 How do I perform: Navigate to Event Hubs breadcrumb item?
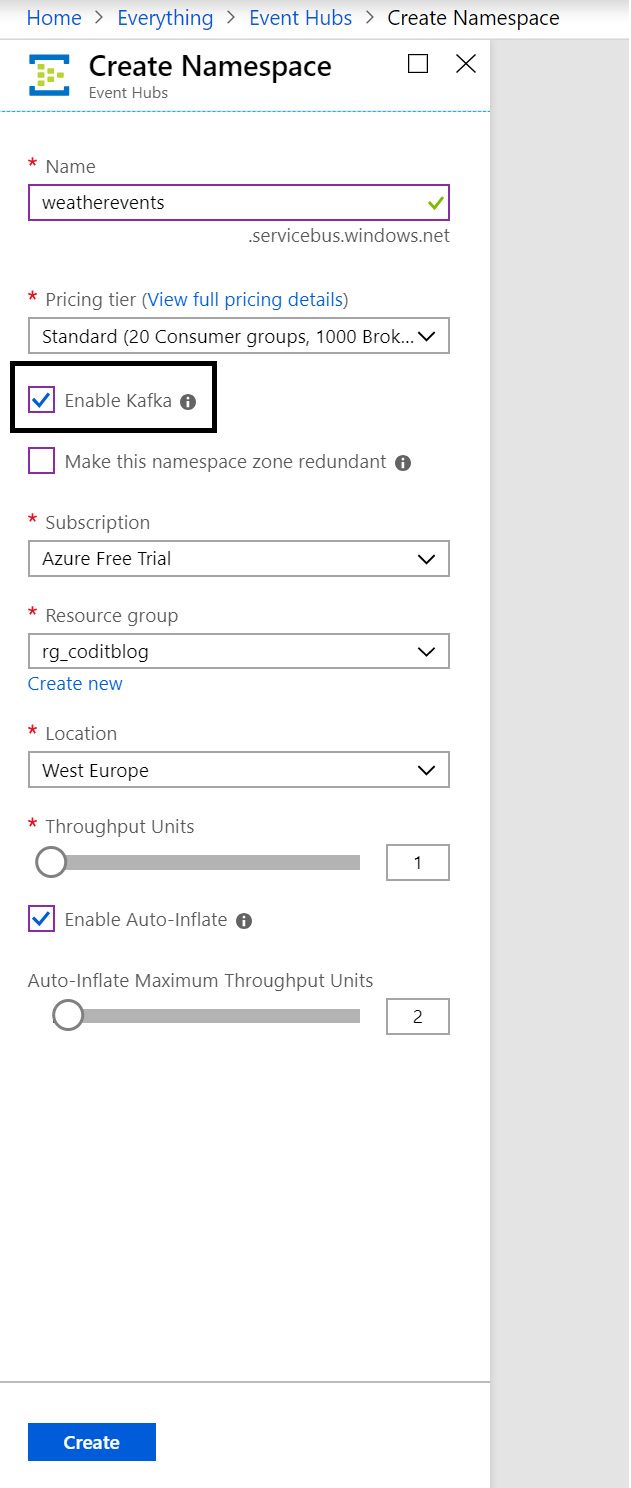[x=300, y=18]
